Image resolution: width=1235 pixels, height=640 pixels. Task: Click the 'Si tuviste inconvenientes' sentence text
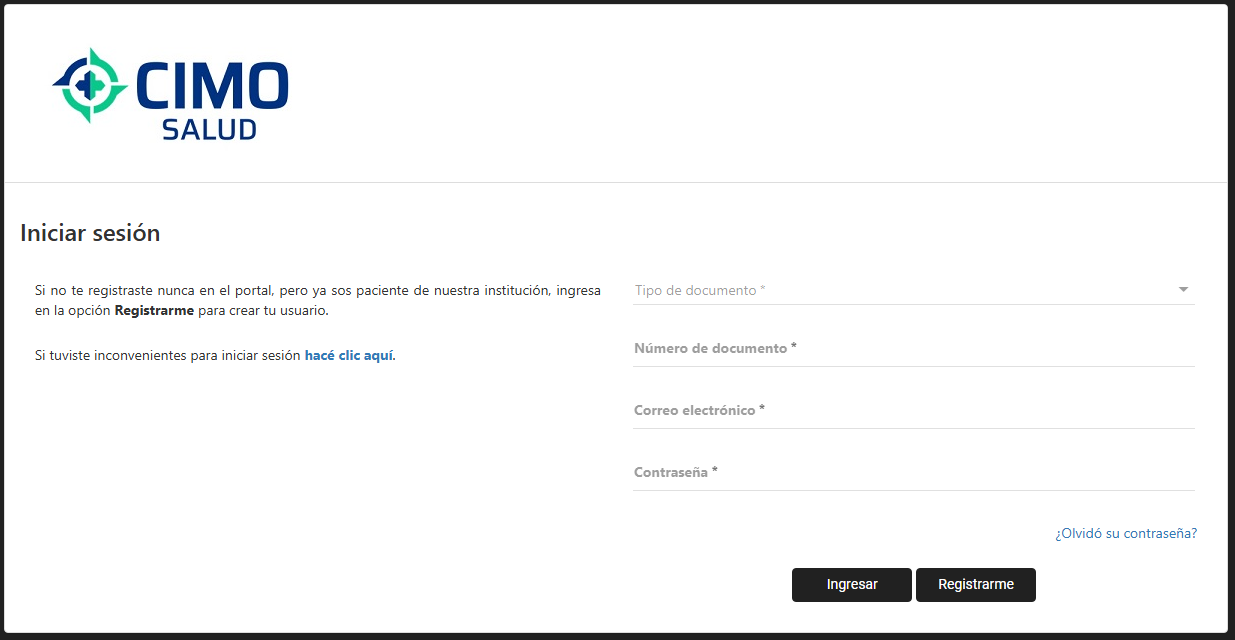168,355
